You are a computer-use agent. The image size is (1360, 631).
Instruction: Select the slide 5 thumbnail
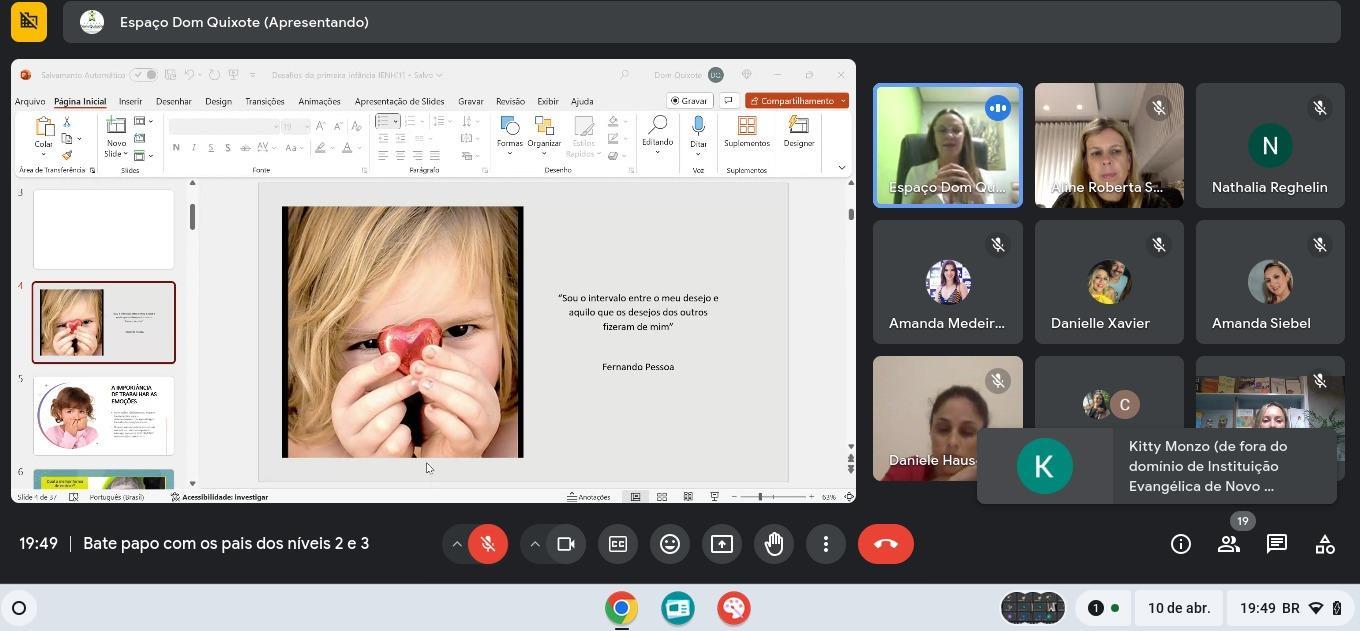(104, 415)
